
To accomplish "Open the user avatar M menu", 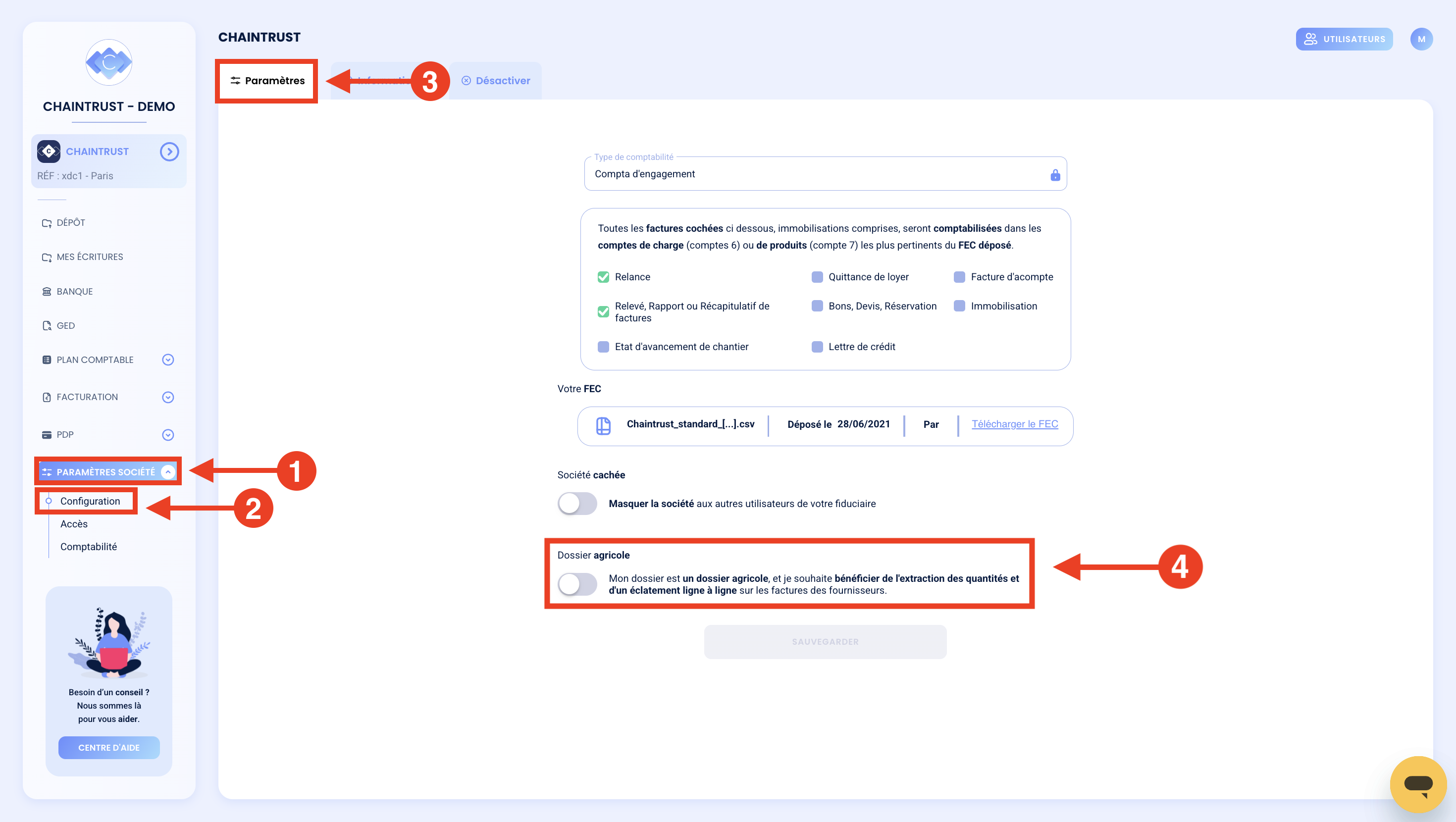I will tap(1421, 39).
